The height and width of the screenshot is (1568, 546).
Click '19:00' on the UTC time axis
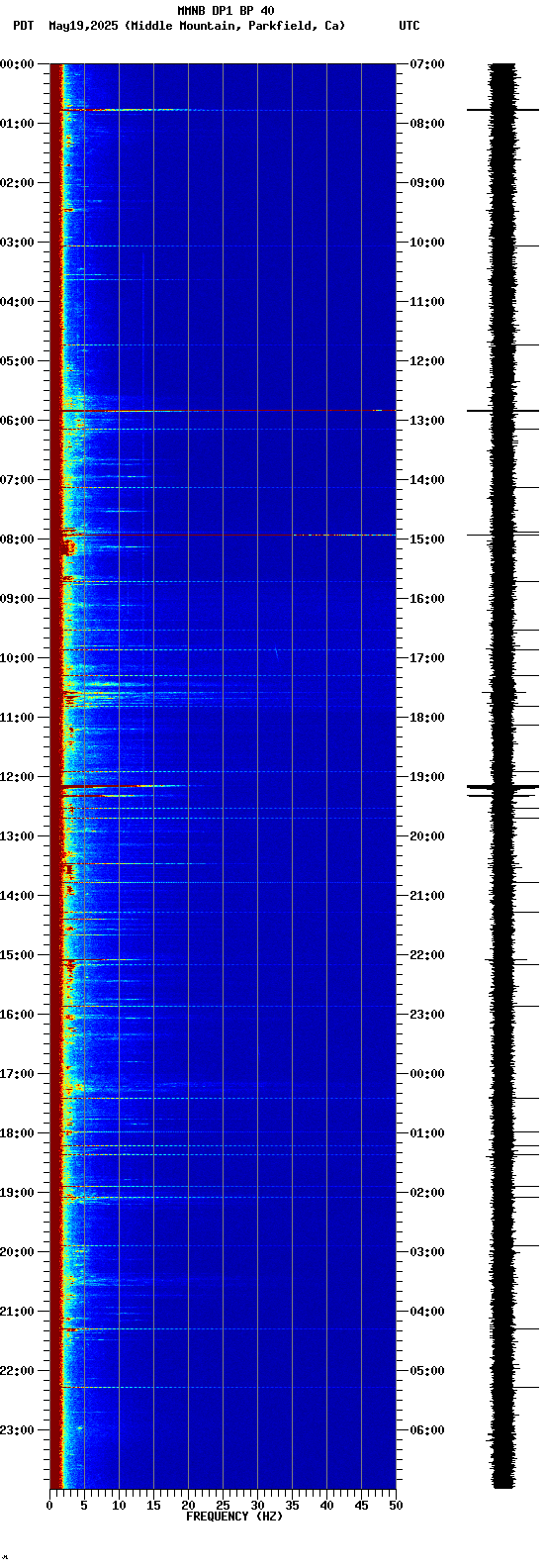[427, 777]
